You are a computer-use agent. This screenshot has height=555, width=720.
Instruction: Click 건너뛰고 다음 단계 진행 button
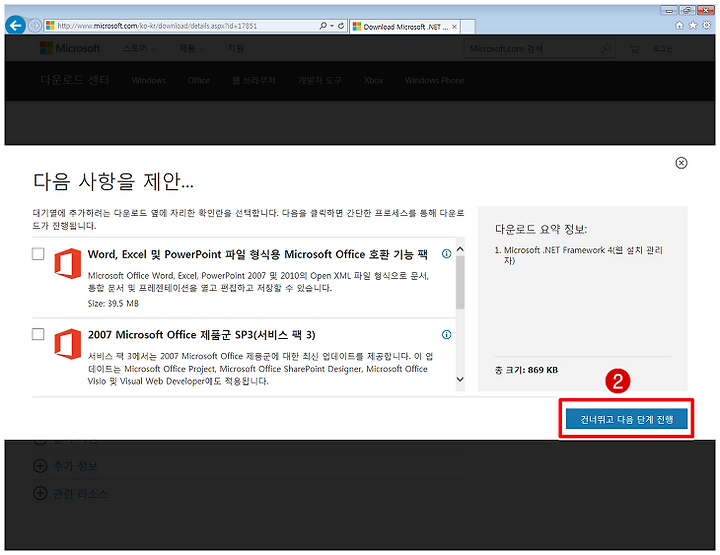[x=626, y=419]
